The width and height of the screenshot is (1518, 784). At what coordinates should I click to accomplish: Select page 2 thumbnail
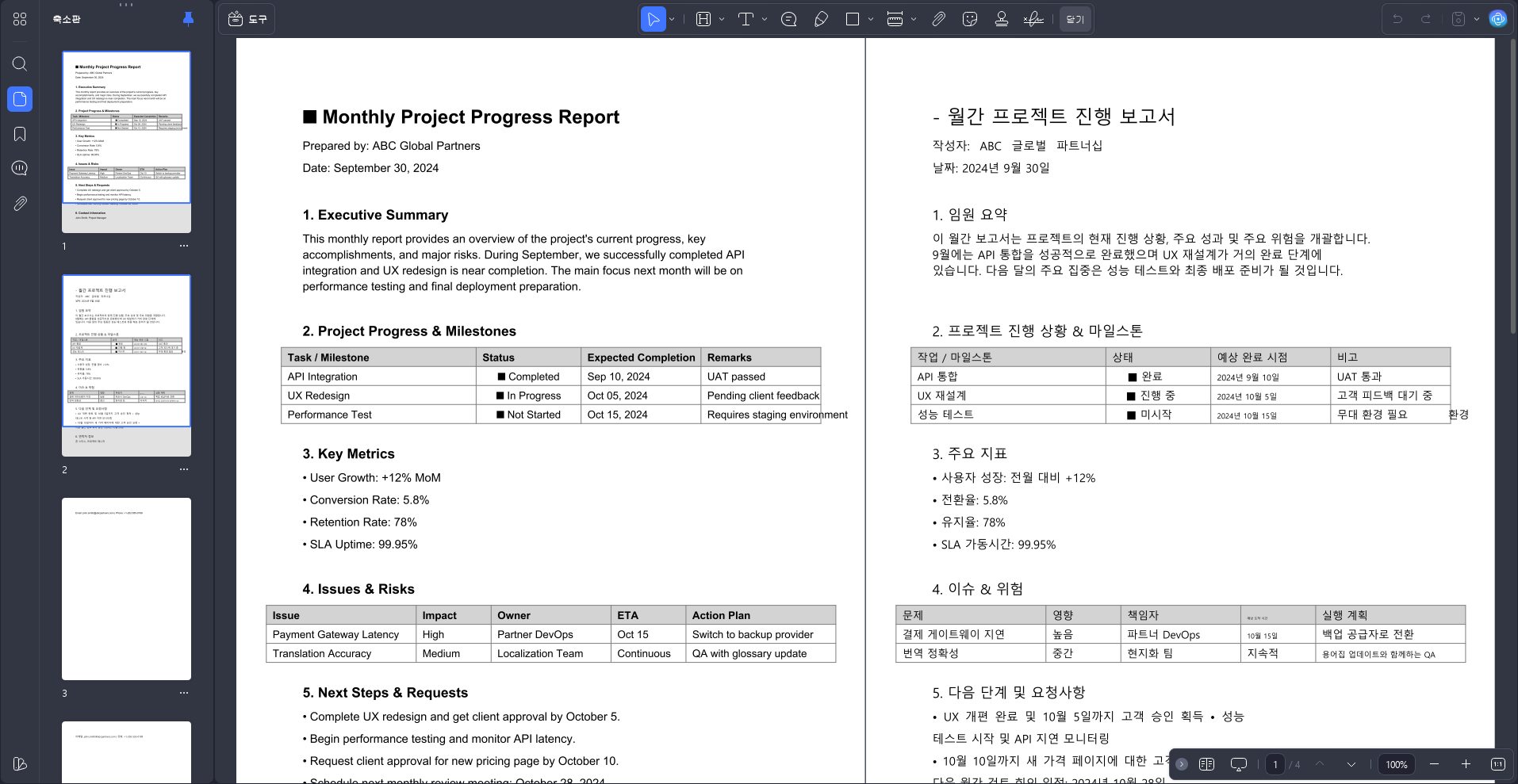(x=126, y=365)
